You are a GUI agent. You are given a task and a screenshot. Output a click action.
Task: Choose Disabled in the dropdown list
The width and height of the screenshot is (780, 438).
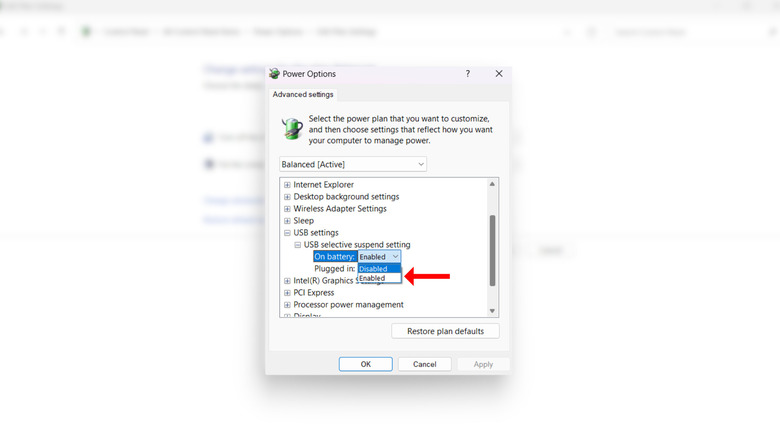tap(379, 269)
